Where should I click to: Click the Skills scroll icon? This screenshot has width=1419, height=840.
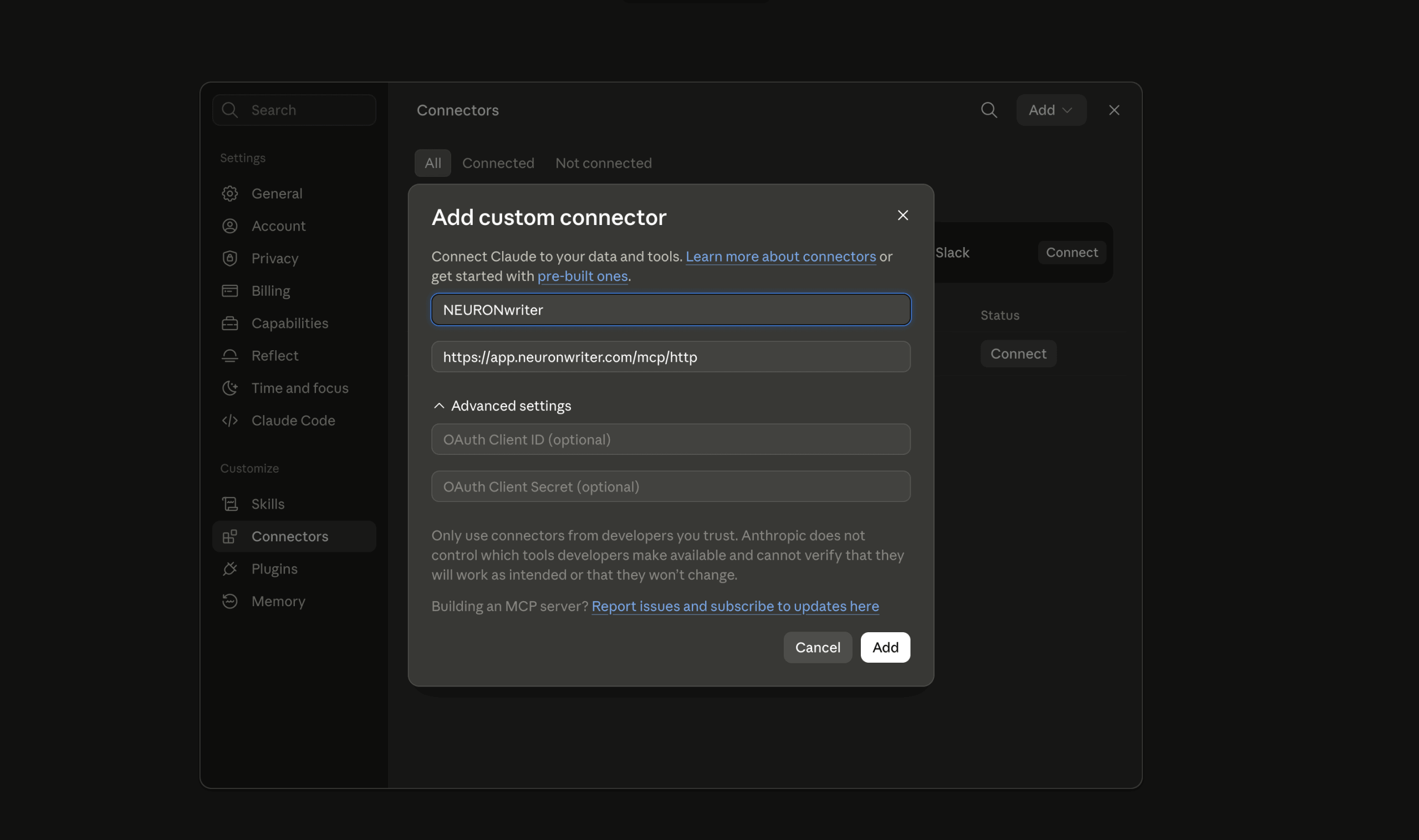pos(230,504)
